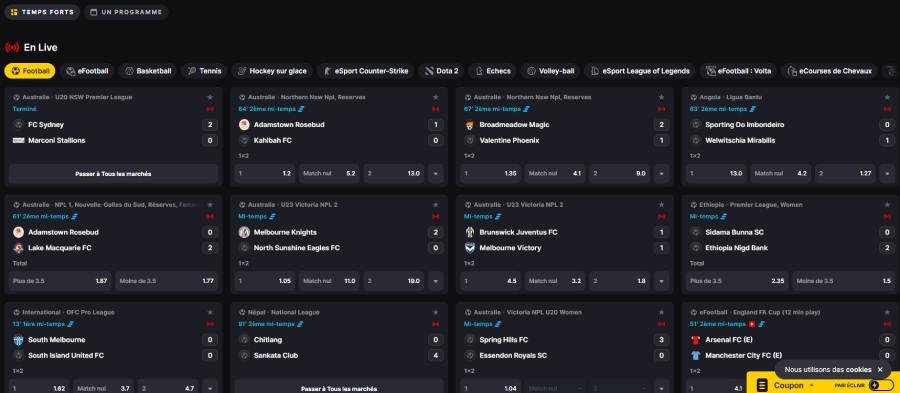Dismiss the Nous utilisons des cookies notice

click(x=880, y=369)
